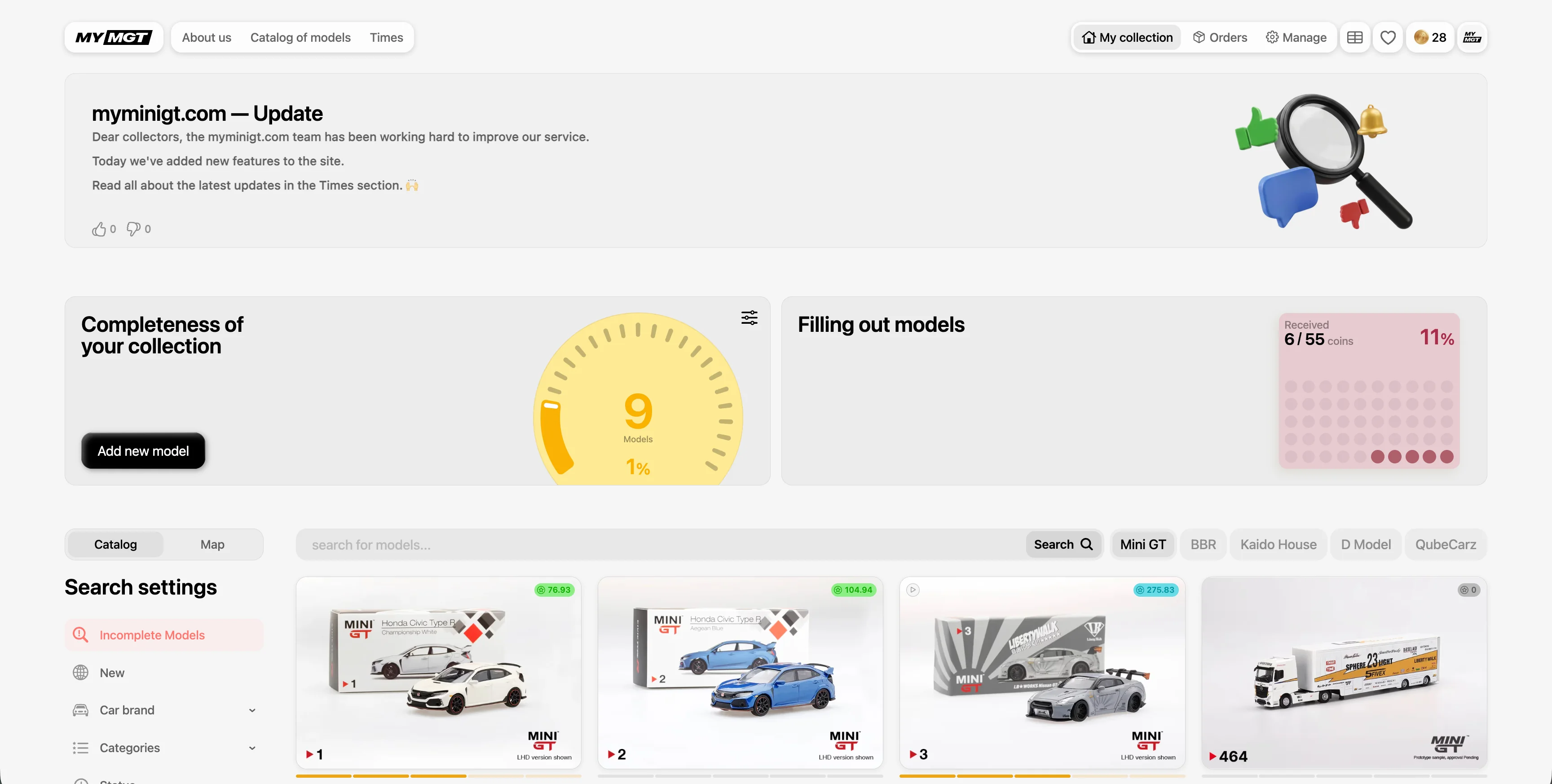Click model 1 filling progress bar
Image resolution: width=1552 pixels, height=784 pixels.
tap(439, 776)
